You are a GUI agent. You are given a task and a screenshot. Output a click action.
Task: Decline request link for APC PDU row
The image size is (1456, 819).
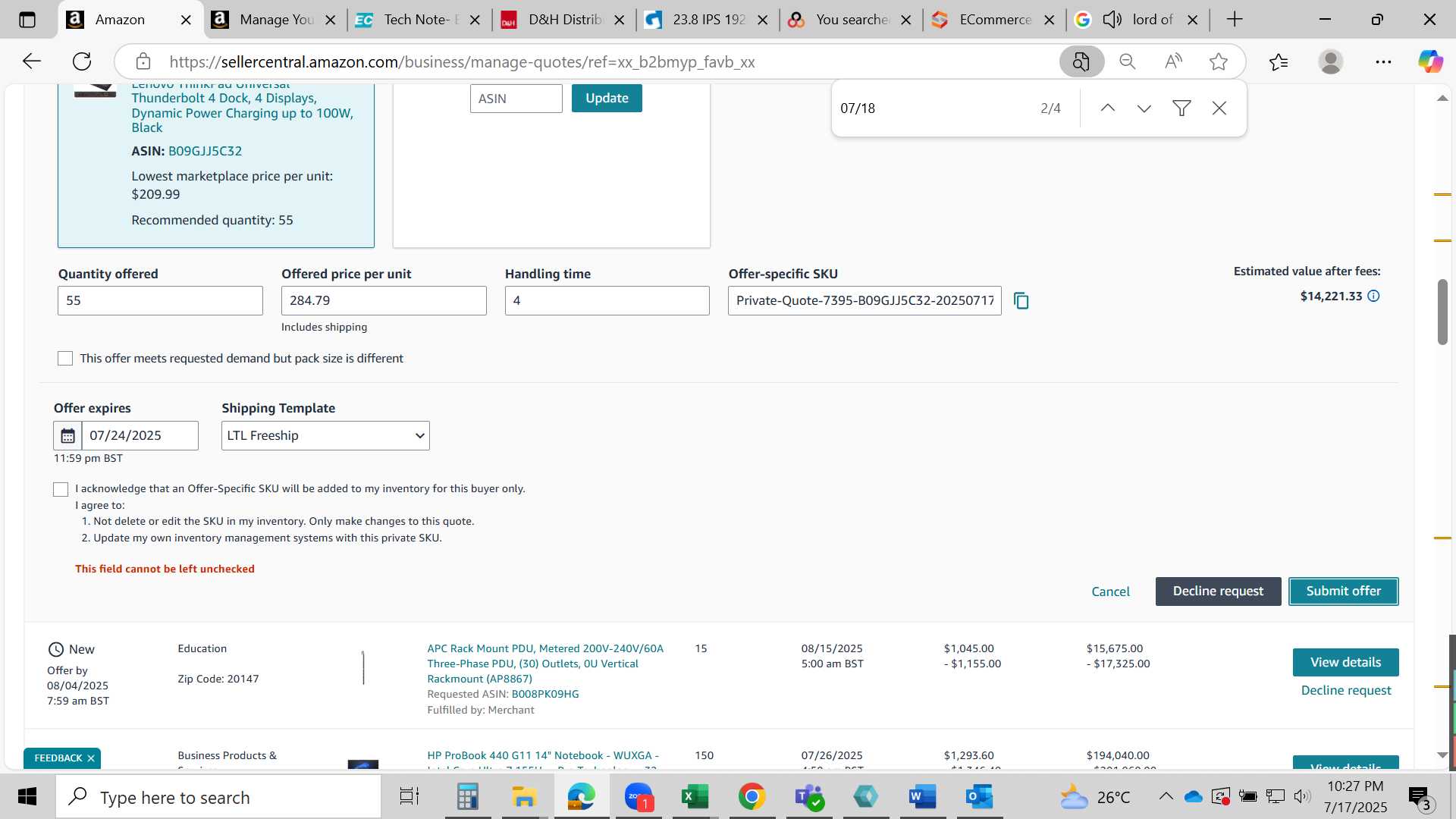(x=1346, y=691)
